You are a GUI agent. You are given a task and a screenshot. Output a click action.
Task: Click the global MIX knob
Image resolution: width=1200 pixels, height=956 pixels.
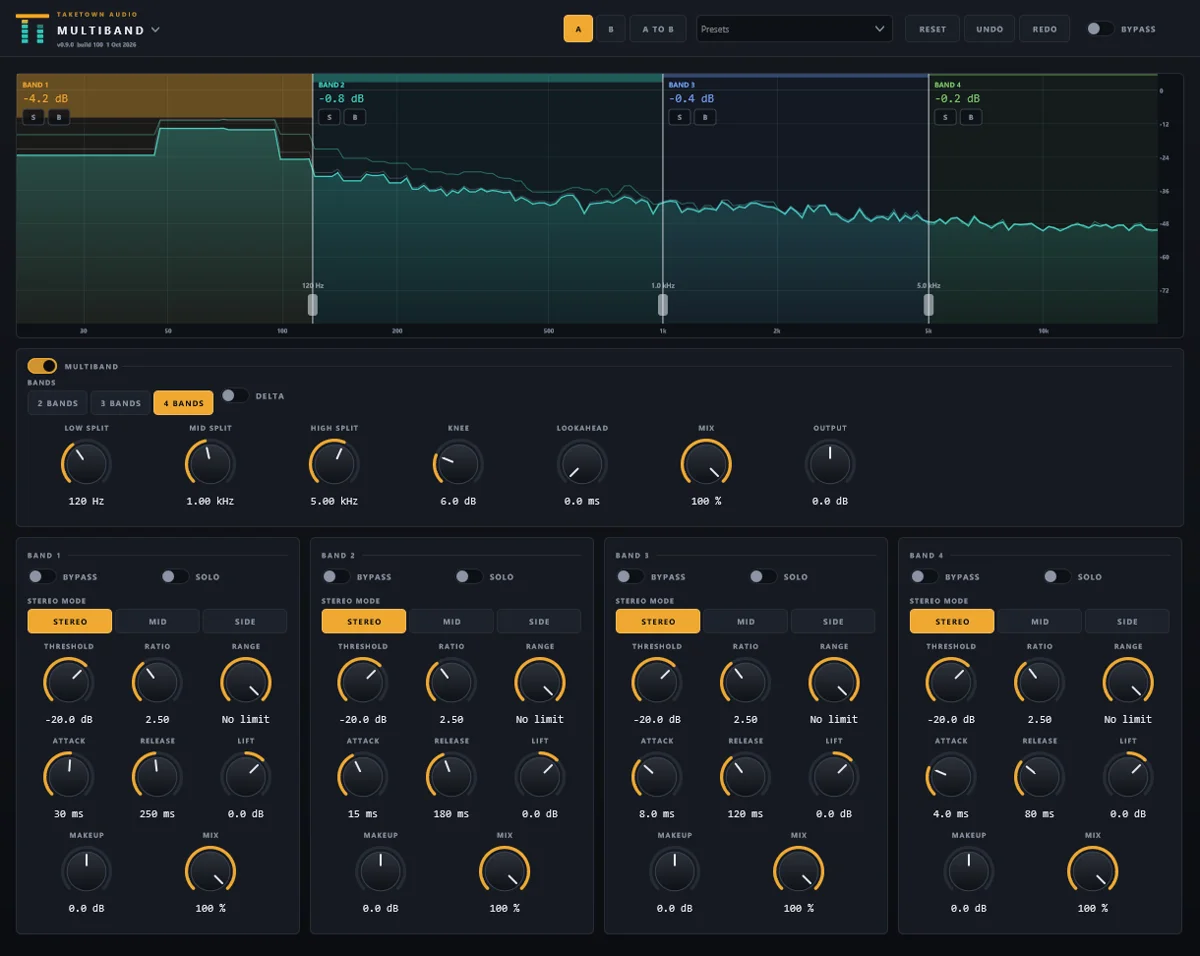tap(706, 464)
